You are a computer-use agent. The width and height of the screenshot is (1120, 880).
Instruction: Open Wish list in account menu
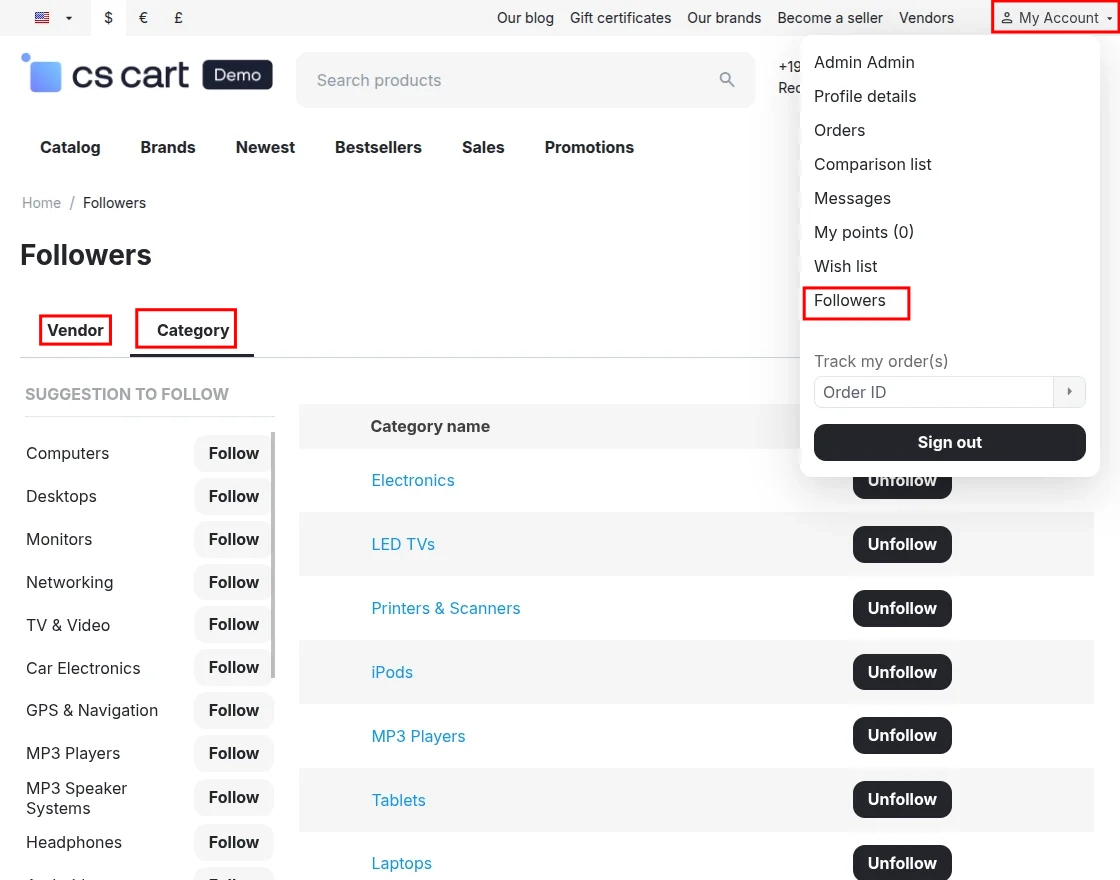pos(845,266)
